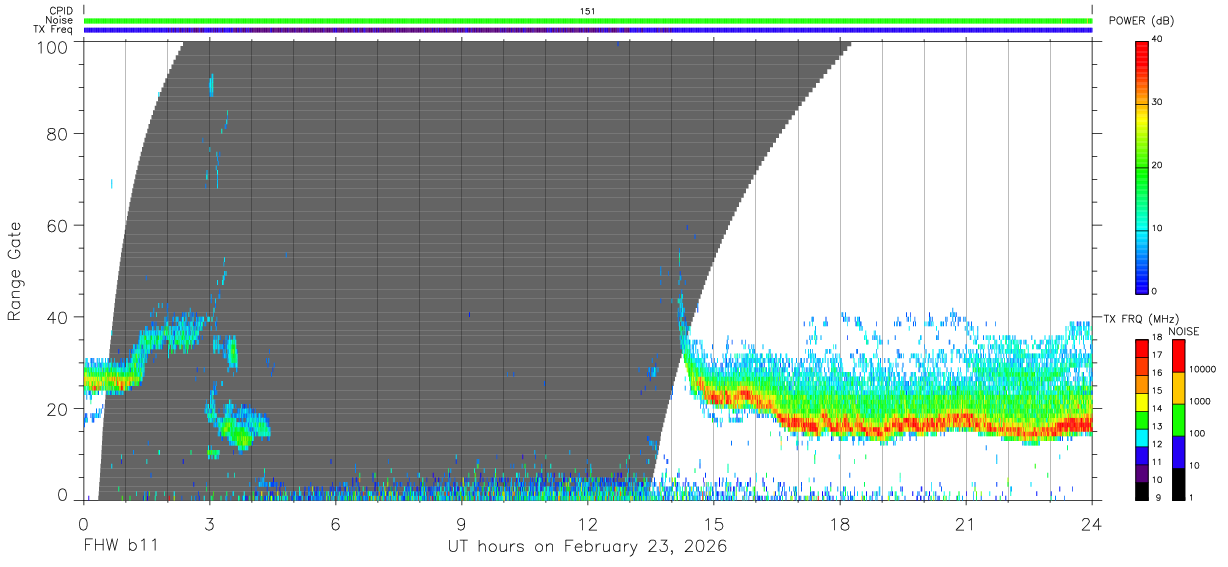This screenshot has height=567, width=1228.
Task: Click the green swatch in NOISE legend
Action: [1177, 420]
